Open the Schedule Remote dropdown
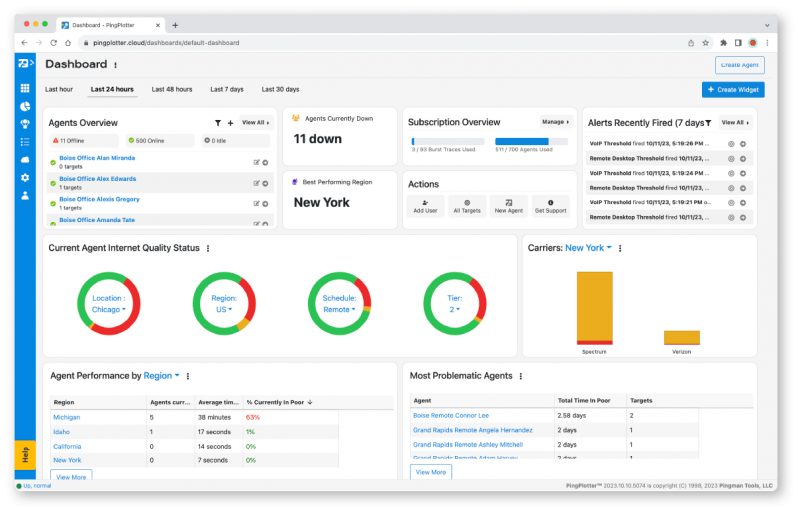Image resolution: width=800 pixels, height=513 pixels. click(339, 304)
